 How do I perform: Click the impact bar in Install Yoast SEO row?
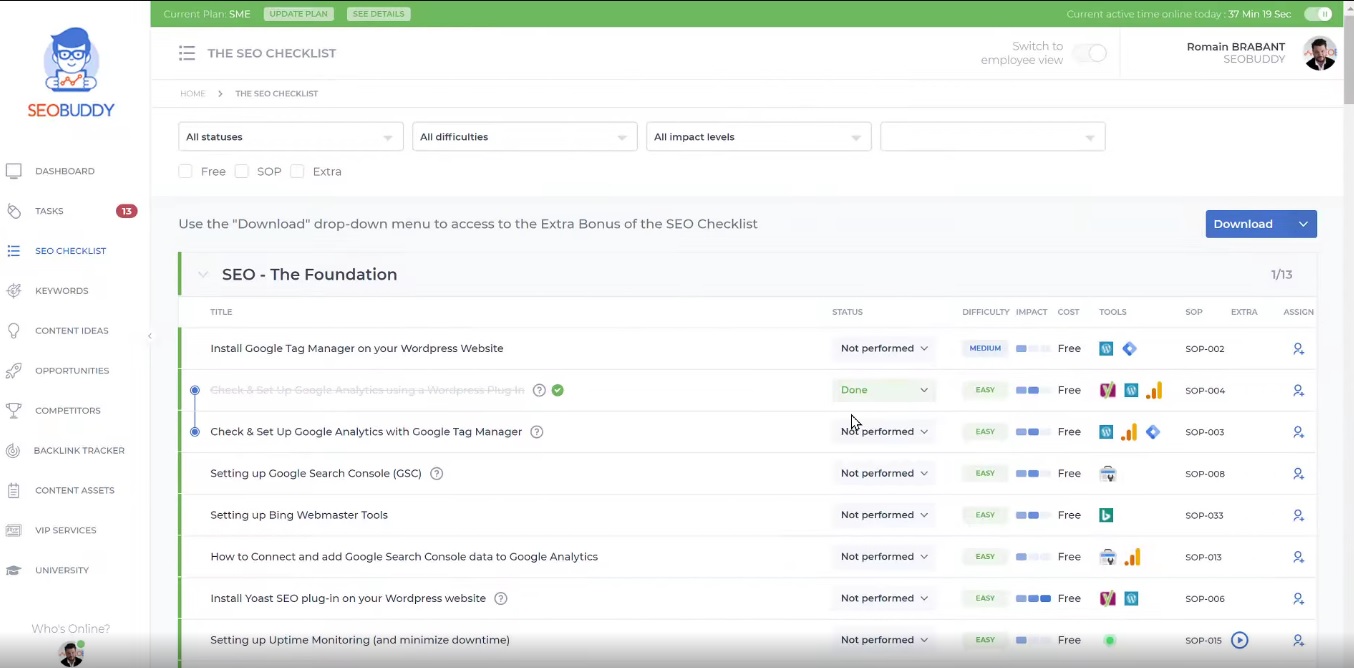click(x=1033, y=599)
